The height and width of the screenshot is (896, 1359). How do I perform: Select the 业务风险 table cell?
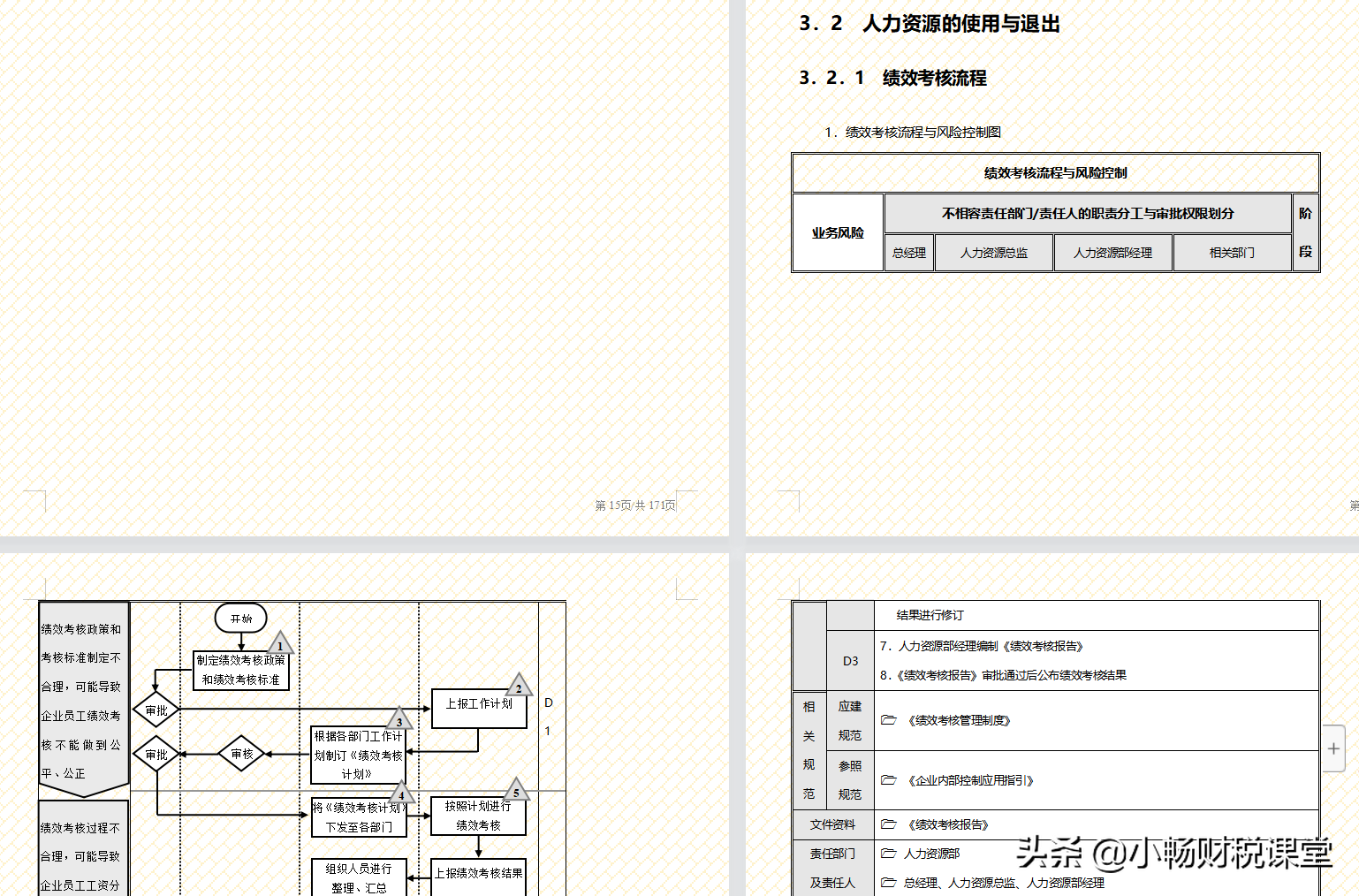(838, 232)
